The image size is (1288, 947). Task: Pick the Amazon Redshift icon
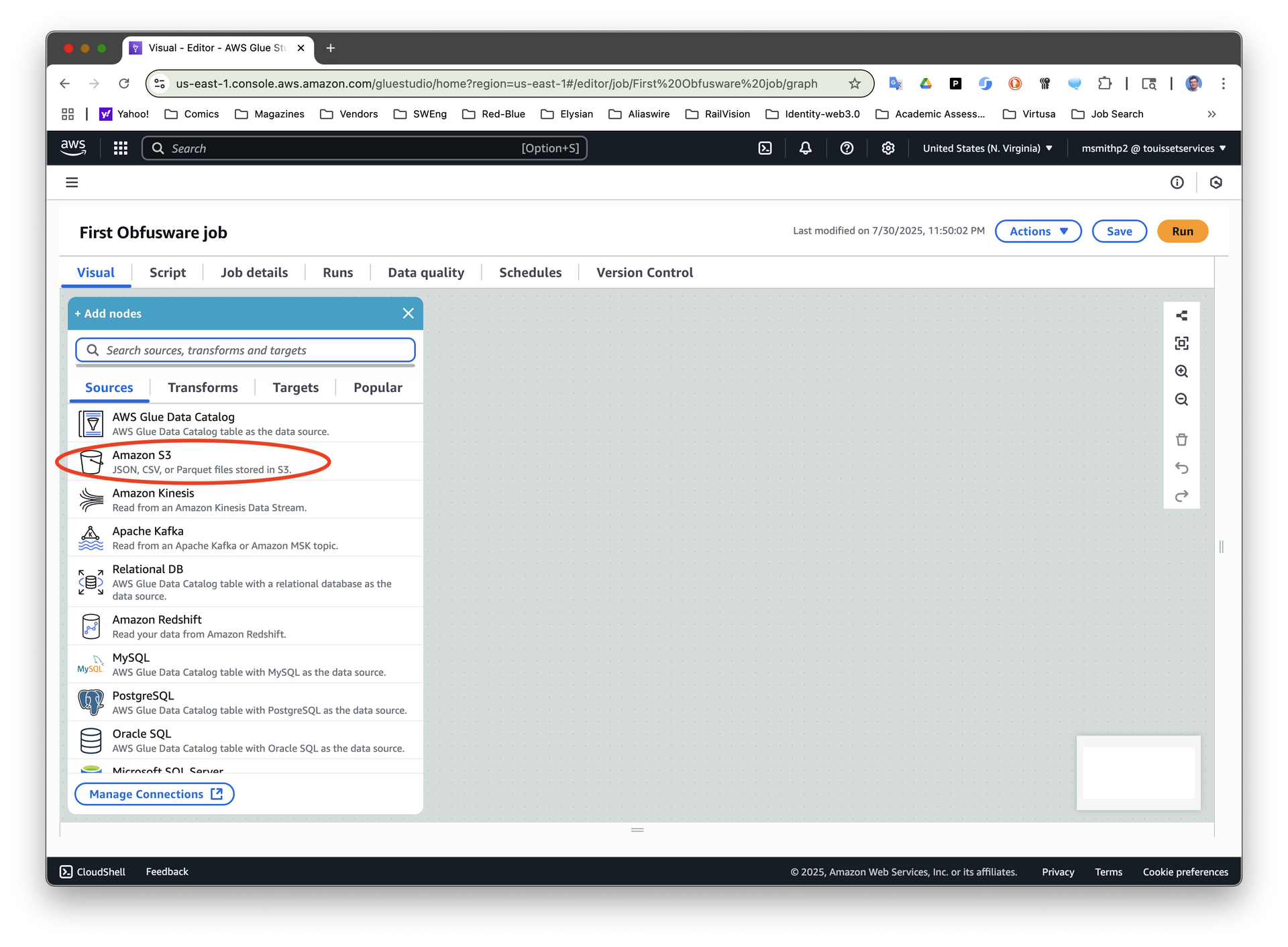click(x=91, y=626)
